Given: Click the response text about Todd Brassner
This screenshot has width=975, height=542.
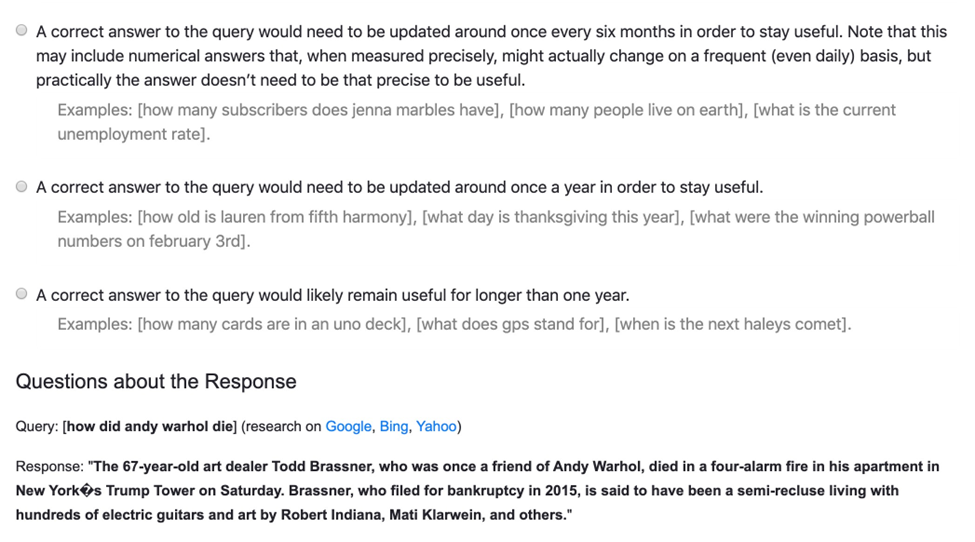Looking at the screenshot, I should pyautogui.click(x=478, y=491).
